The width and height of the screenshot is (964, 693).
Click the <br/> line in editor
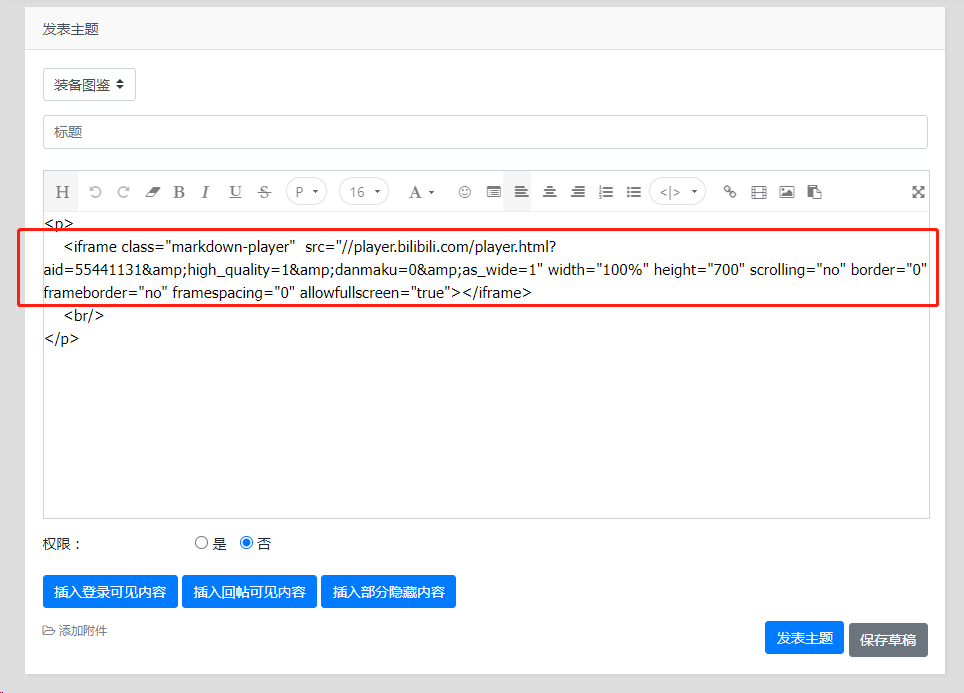[x=84, y=315]
